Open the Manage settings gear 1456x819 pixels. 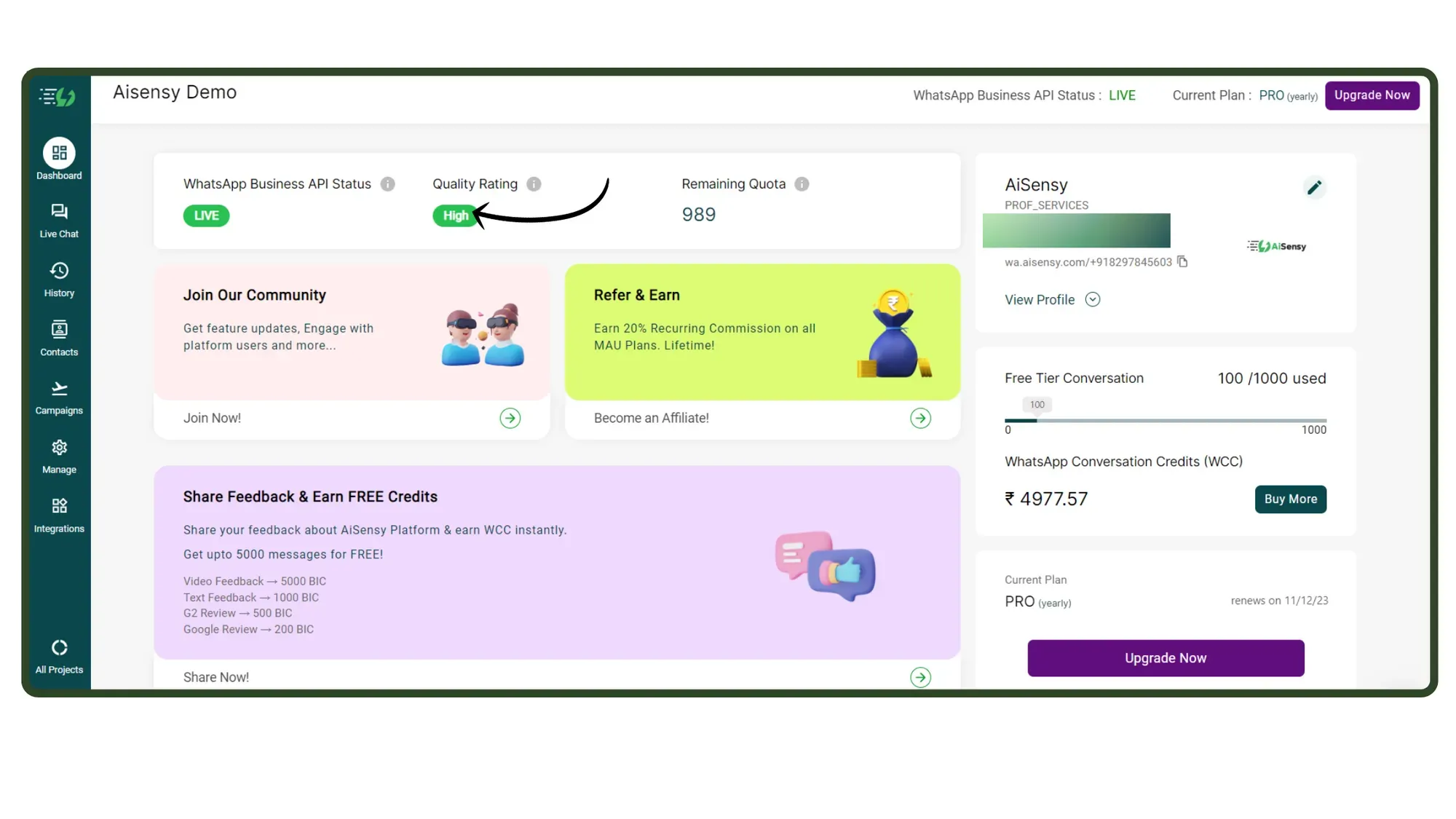(x=59, y=448)
